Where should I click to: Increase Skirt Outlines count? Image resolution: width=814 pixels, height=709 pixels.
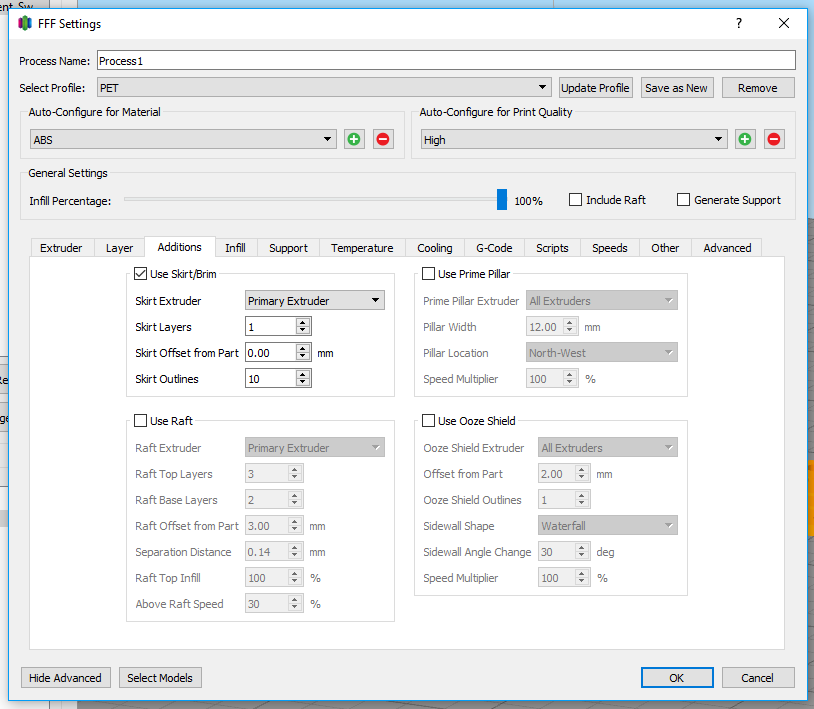pos(303,374)
